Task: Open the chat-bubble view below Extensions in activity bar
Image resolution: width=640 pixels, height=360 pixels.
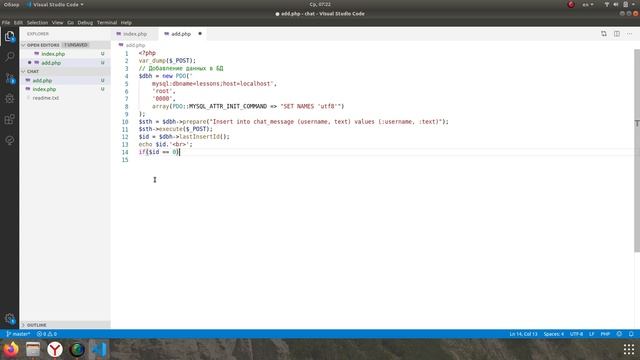Action: [x=10, y=140]
